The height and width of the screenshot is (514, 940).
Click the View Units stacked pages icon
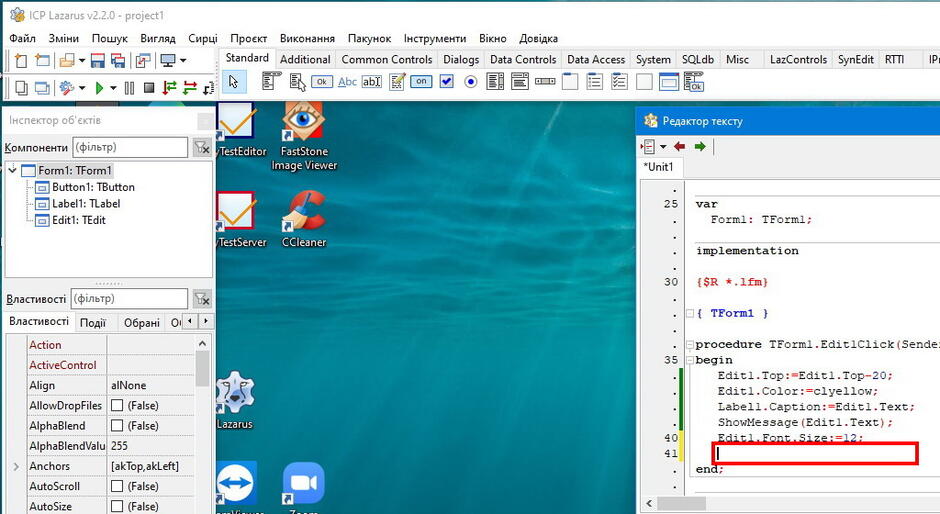click(21, 88)
